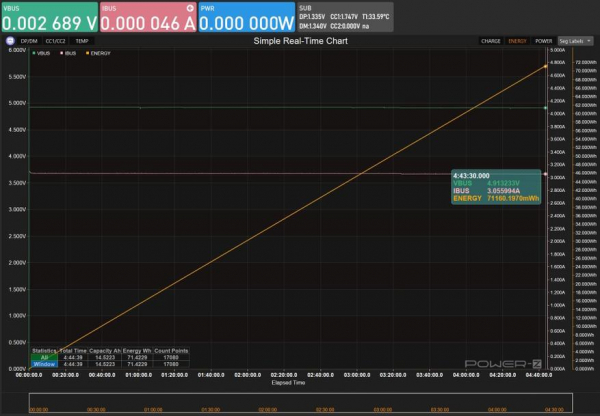The image size is (600, 416).
Task: Click the Statistics column header
Action: coord(44,351)
